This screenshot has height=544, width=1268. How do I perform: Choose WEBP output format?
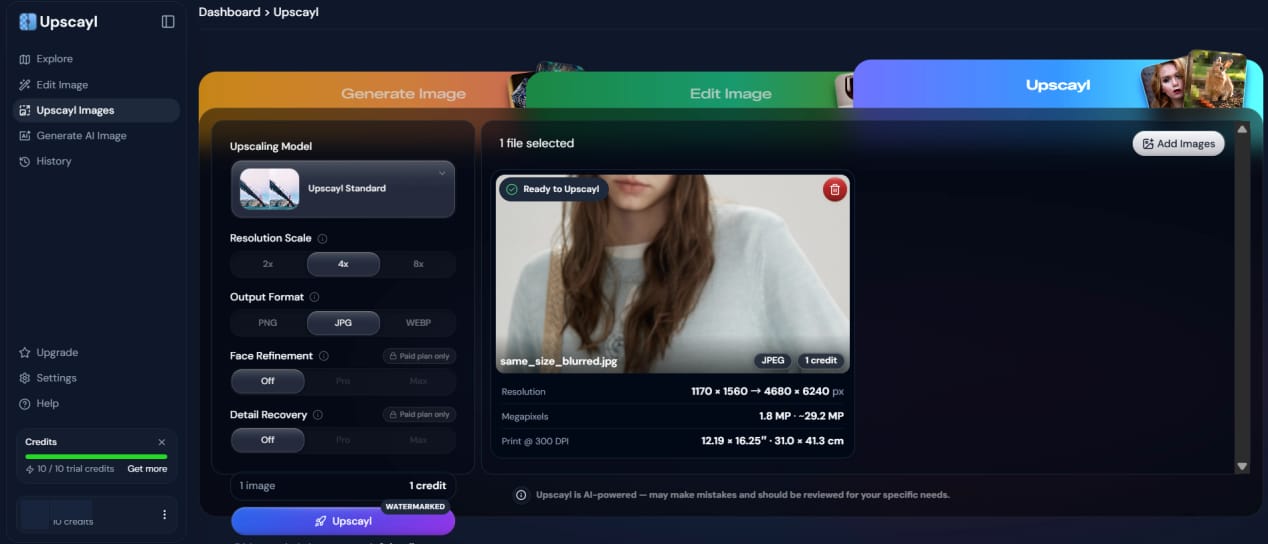418,323
